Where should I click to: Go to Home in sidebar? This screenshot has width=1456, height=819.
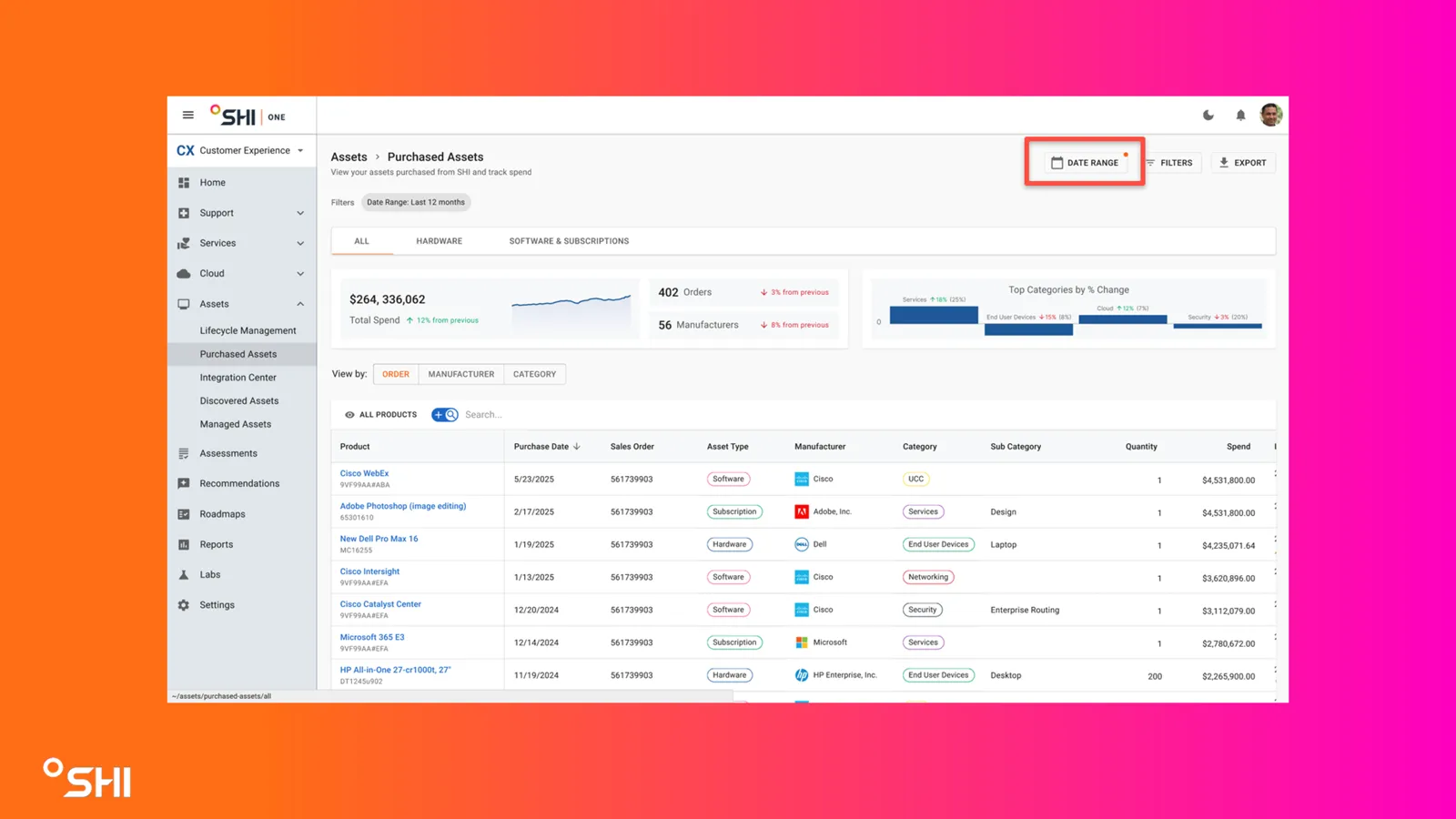[x=213, y=183]
